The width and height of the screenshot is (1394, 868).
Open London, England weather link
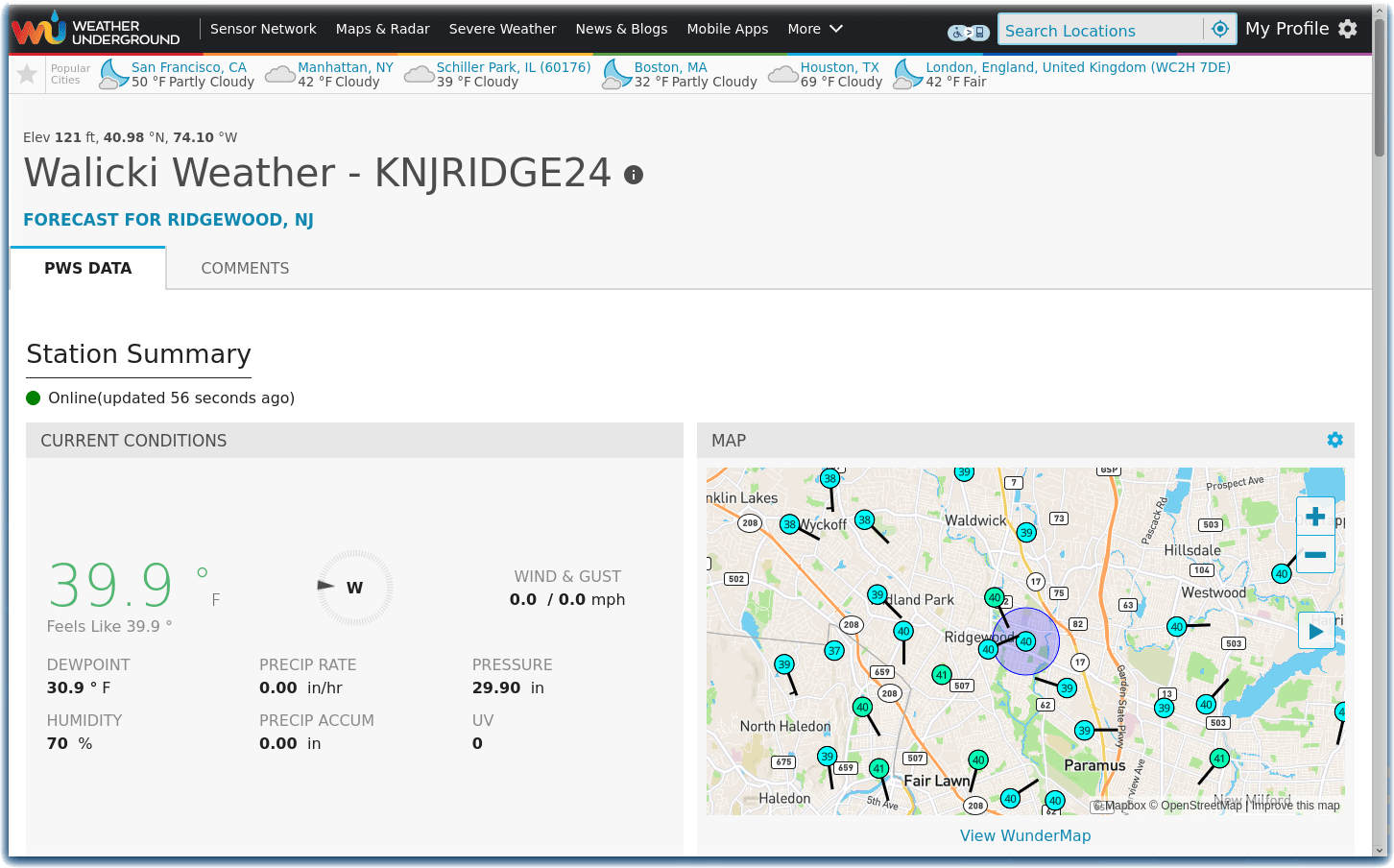(x=1078, y=67)
